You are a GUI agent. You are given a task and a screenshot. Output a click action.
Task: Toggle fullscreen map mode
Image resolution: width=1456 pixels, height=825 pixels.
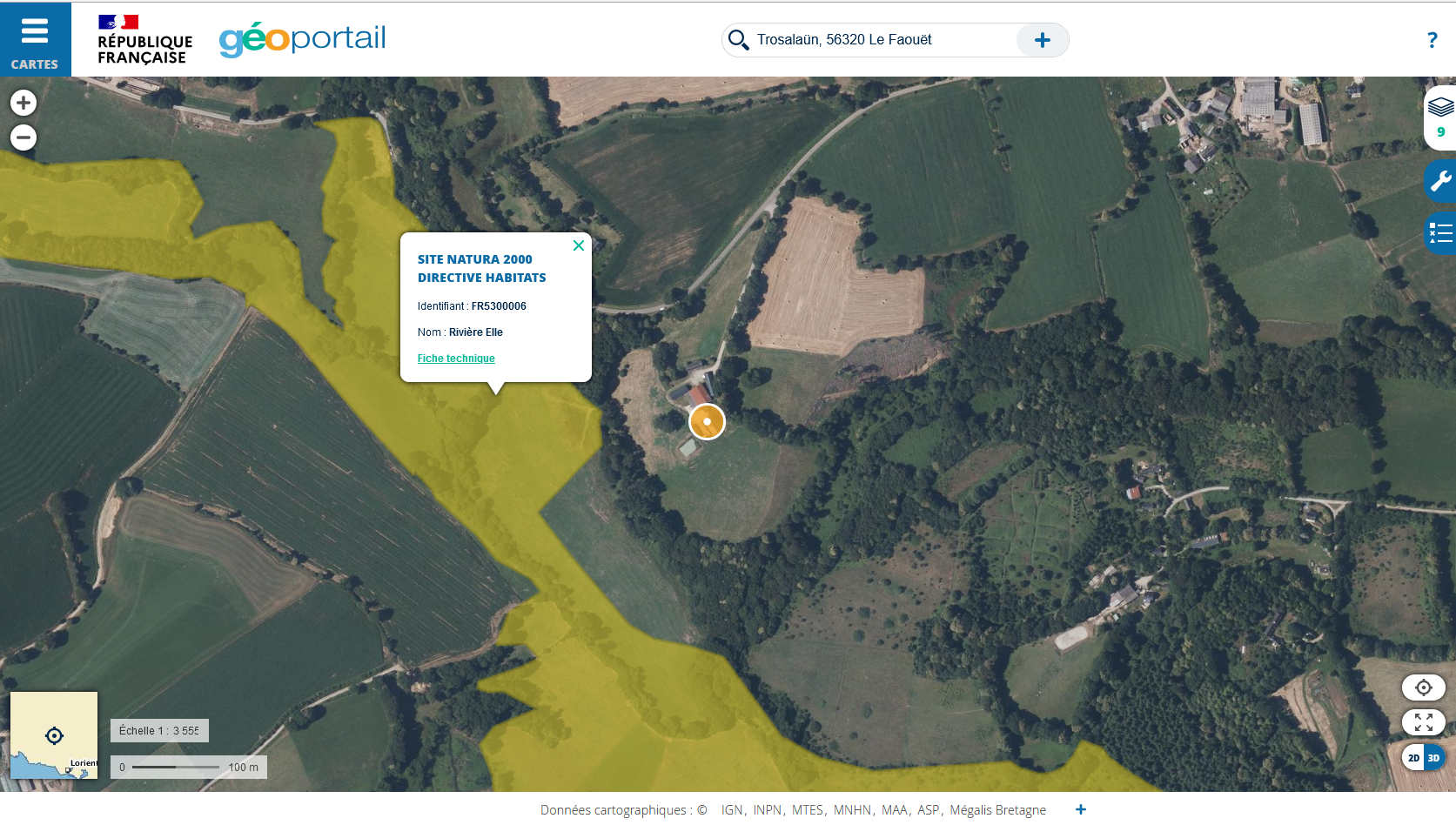[x=1423, y=722]
